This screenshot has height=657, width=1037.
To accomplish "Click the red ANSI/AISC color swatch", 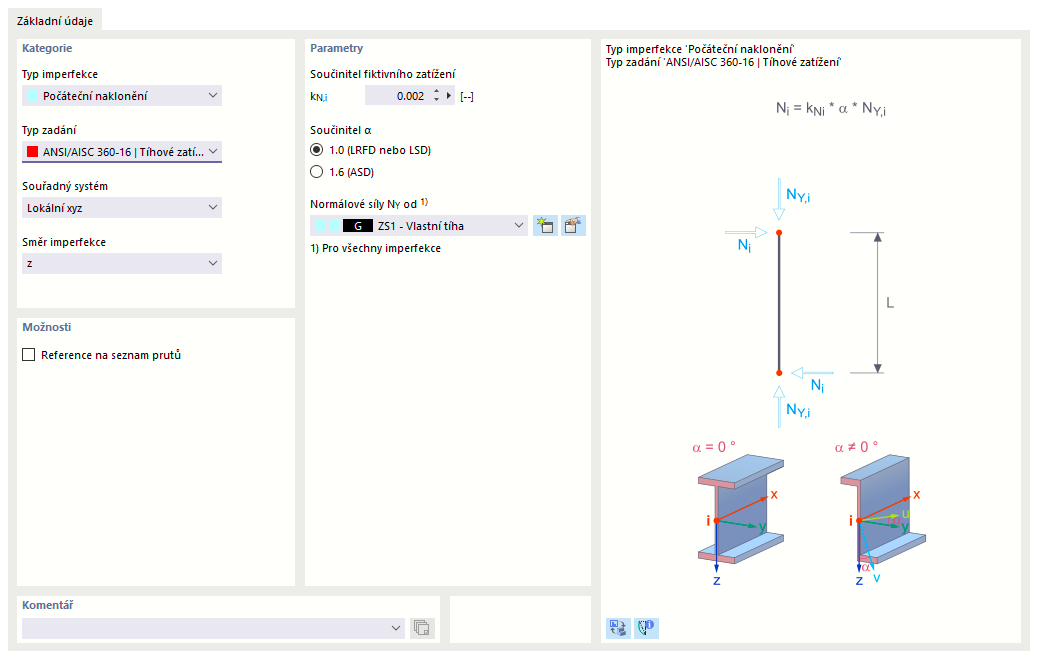I will (x=32, y=151).
